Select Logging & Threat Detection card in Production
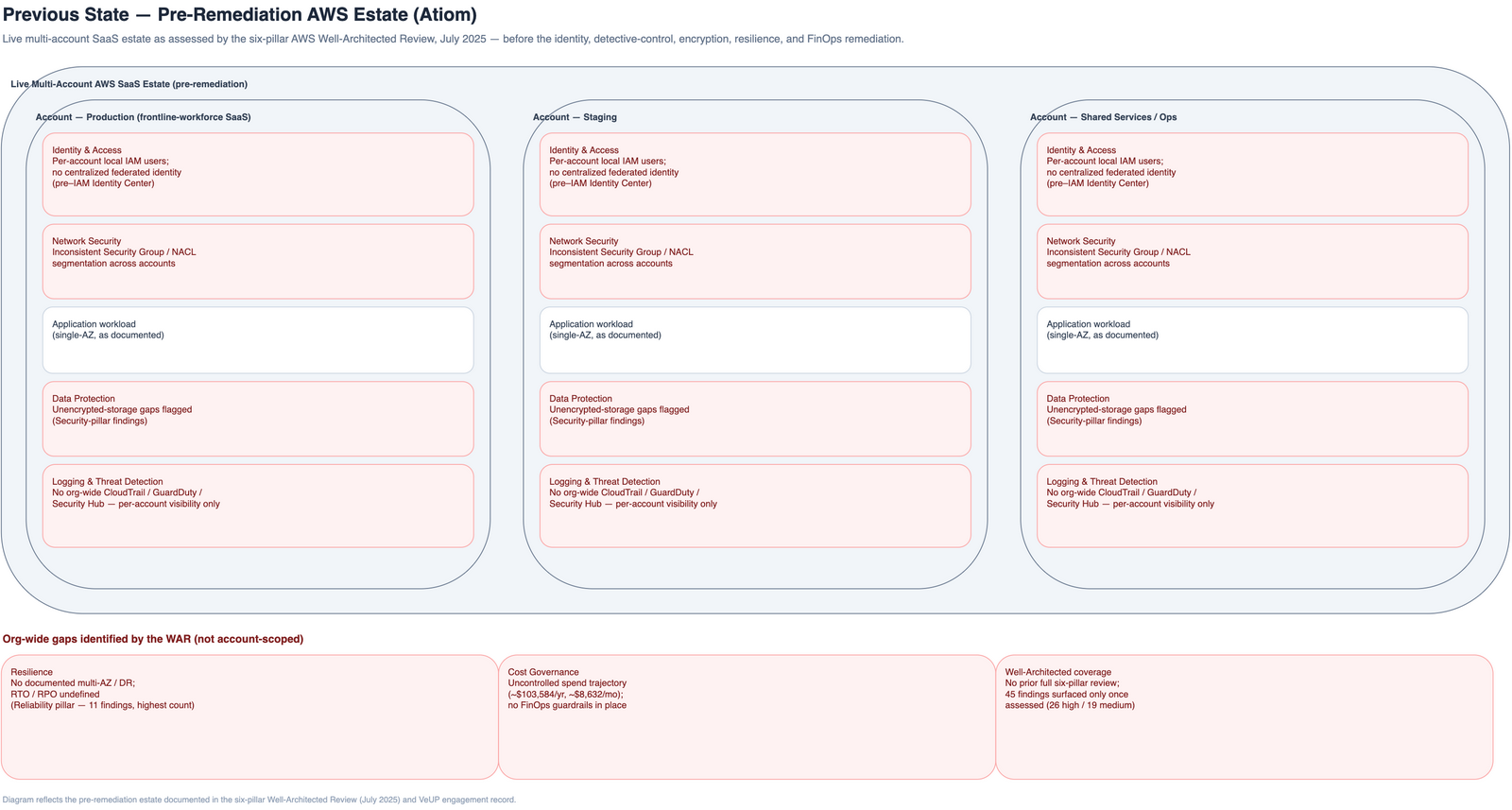This screenshot has height=810, width=1512. pyautogui.click(x=258, y=506)
